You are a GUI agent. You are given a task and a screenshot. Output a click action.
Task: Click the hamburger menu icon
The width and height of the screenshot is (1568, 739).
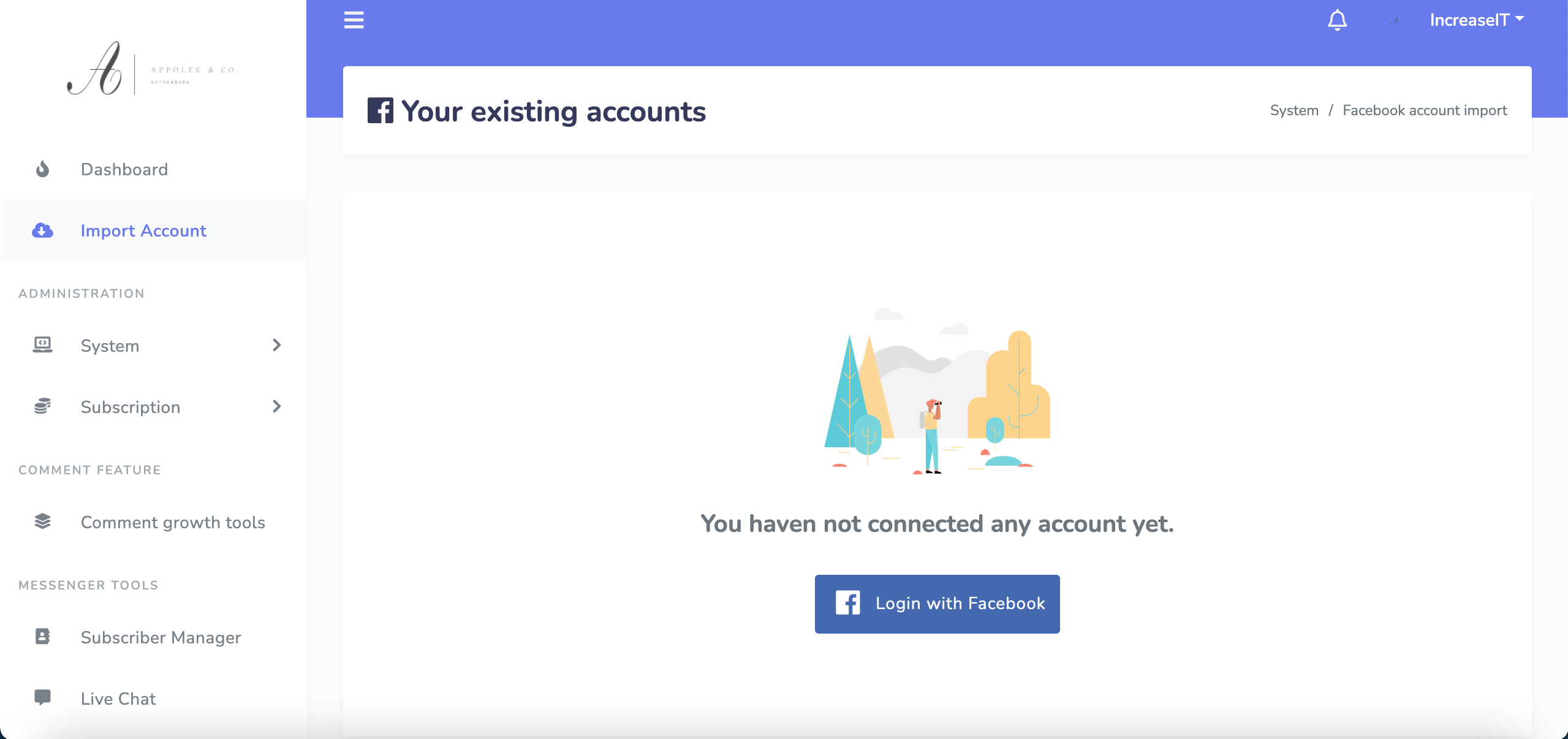coord(354,20)
